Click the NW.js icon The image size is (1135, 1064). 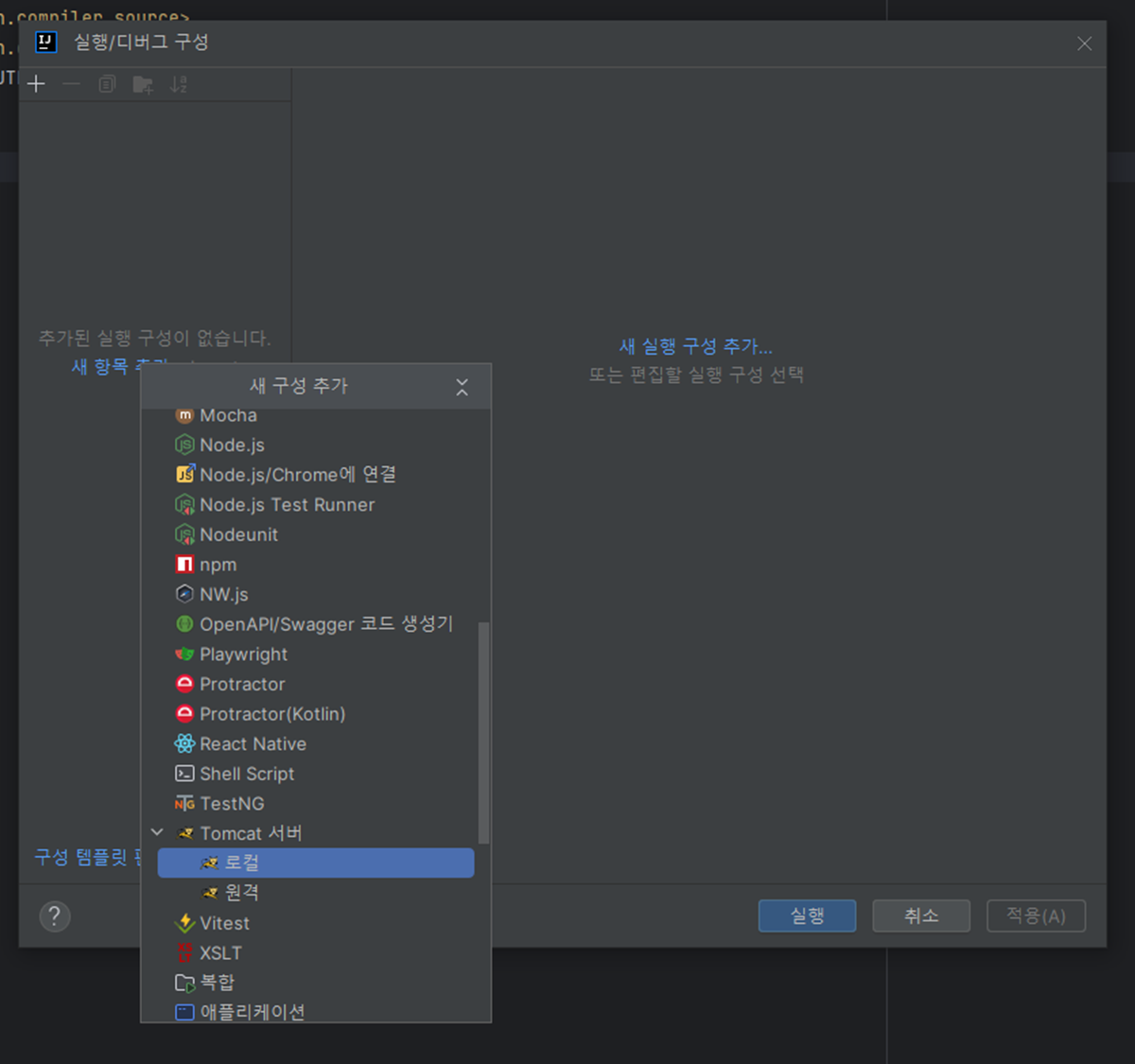point(185,594)
